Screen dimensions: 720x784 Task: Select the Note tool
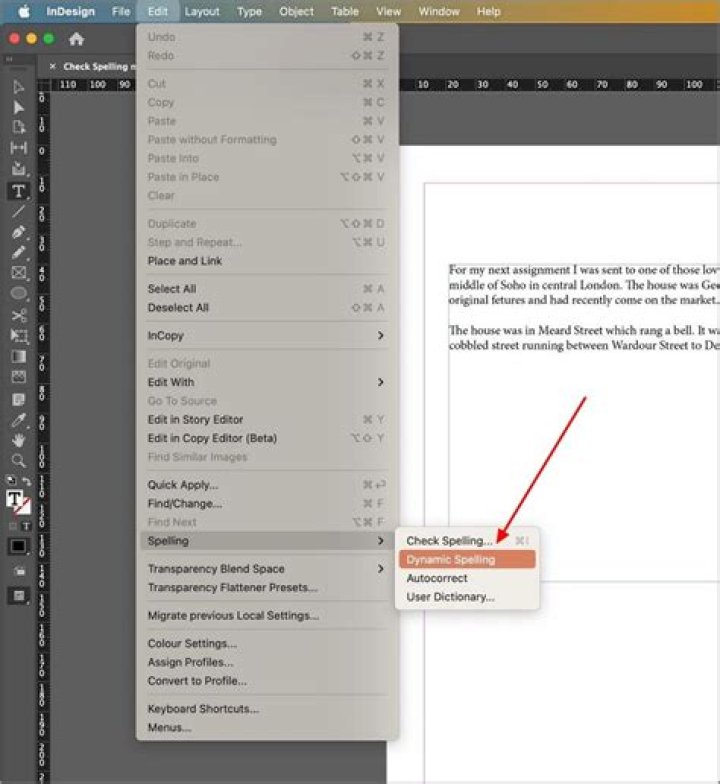point(18,400)
